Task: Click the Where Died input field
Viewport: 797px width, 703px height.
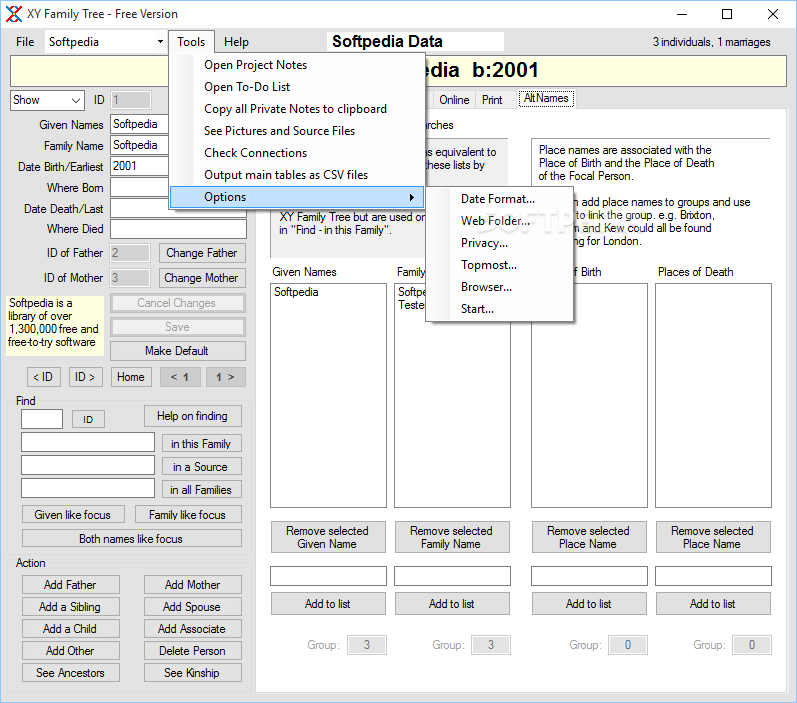Action: click(x=178, y=229)
